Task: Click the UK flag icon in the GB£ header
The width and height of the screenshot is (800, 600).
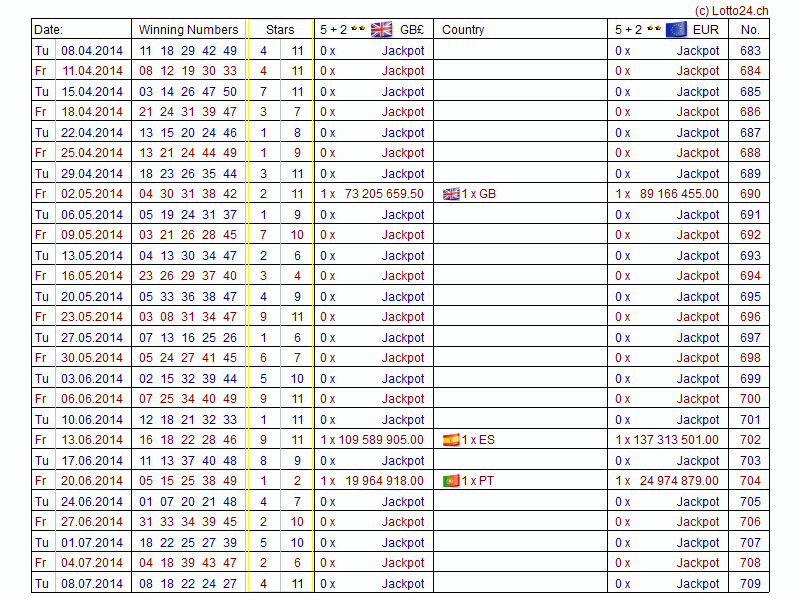Action: 382,29
